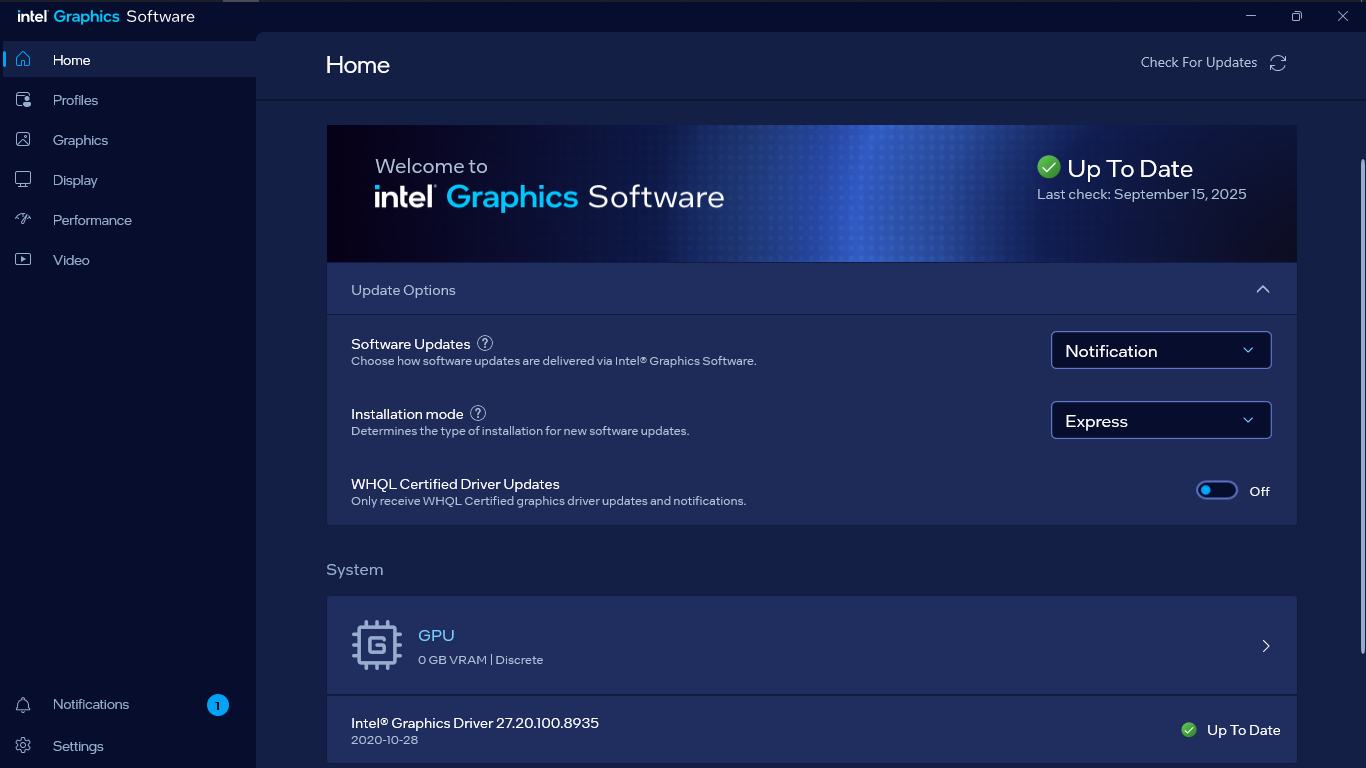Click the Notifications bell icon
1366x768 pixels.
coord(23,705)
